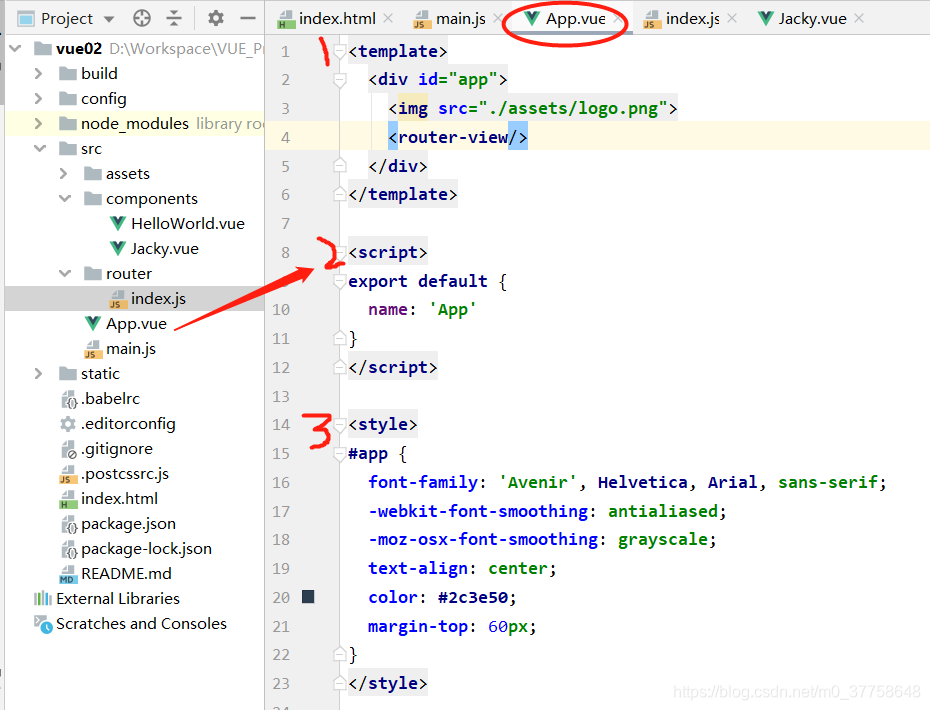Collapse the components folder
The height and width of the screenshot is (710, 930).
pyautogui.click(x=65, y=199)
